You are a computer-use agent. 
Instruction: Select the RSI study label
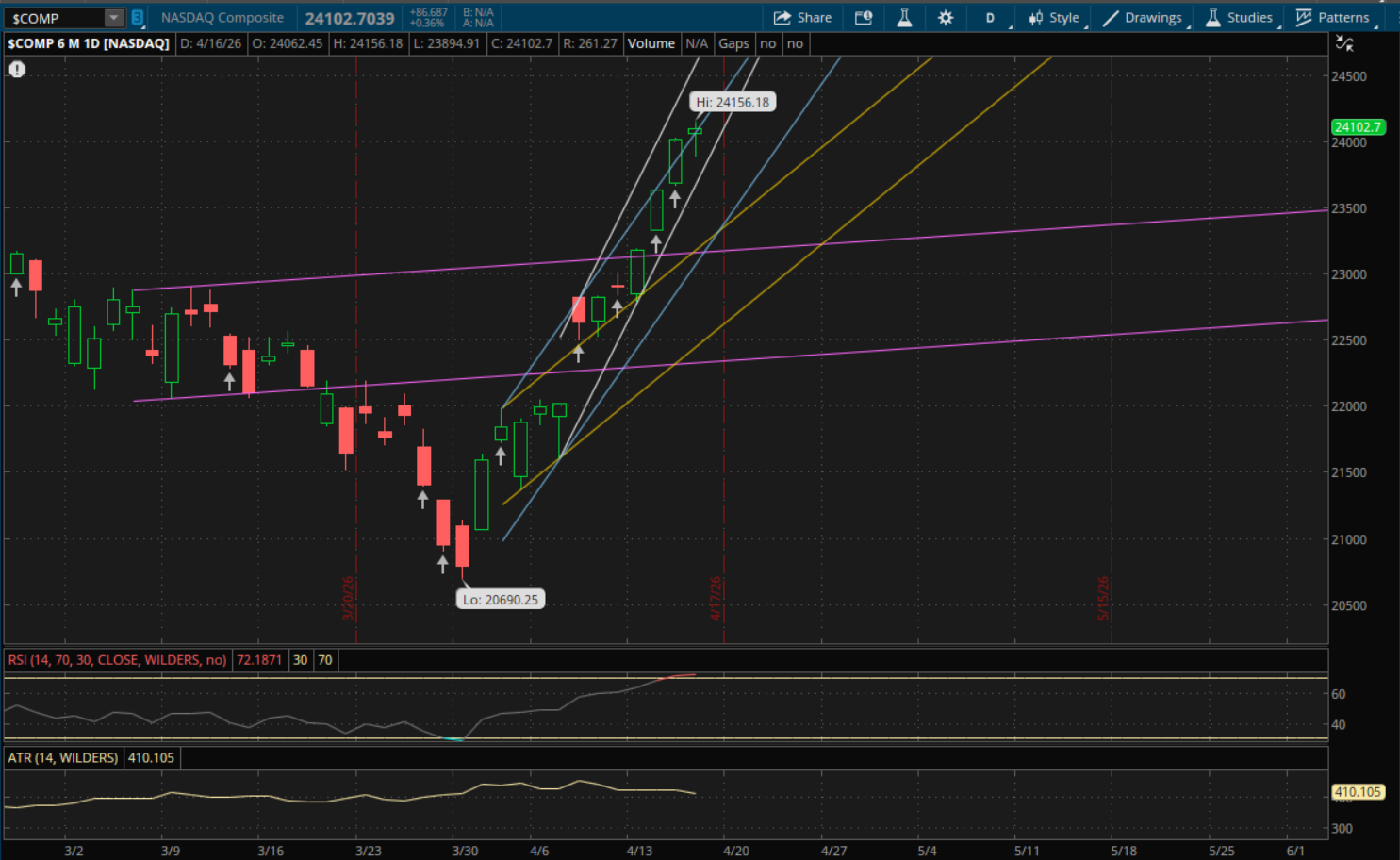117,660
